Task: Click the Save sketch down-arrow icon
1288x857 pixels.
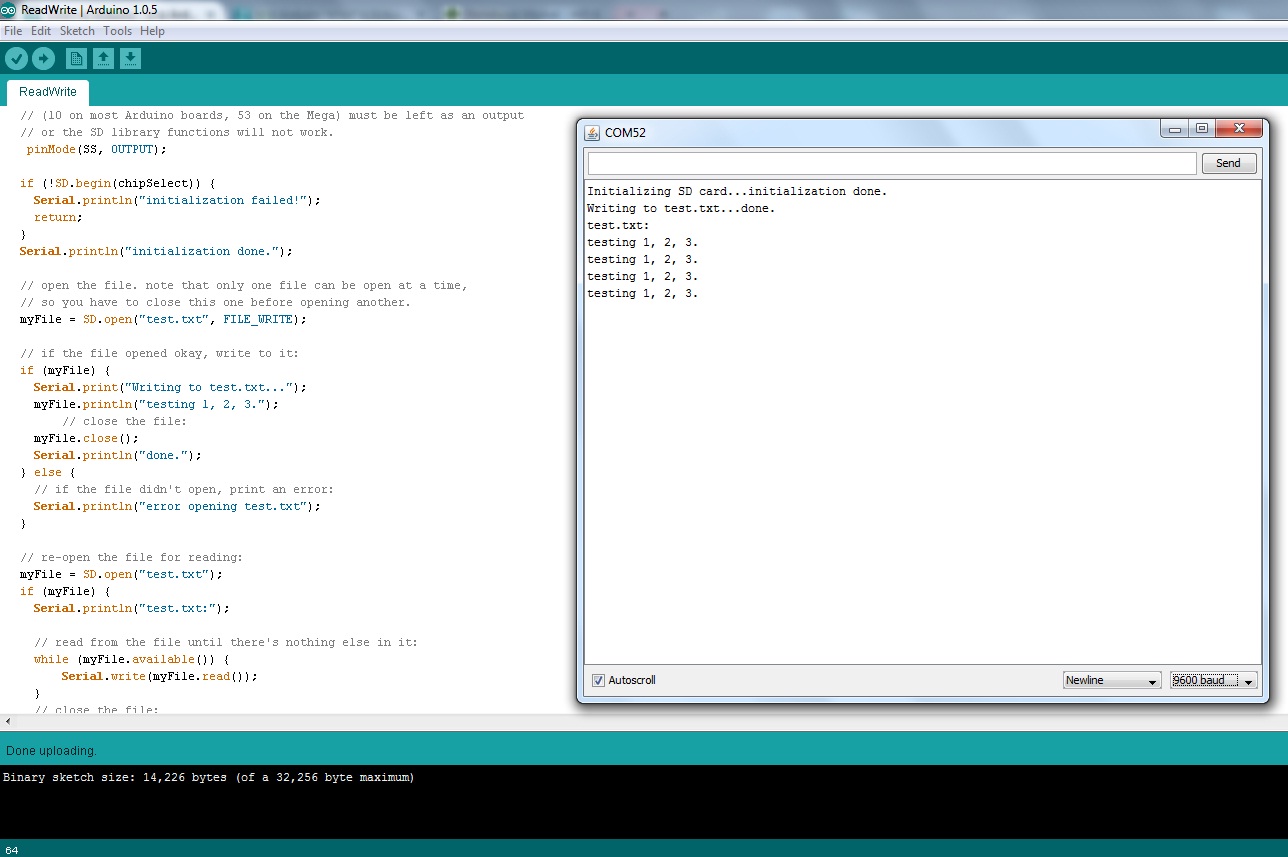Action: click(x=130, y=58)
